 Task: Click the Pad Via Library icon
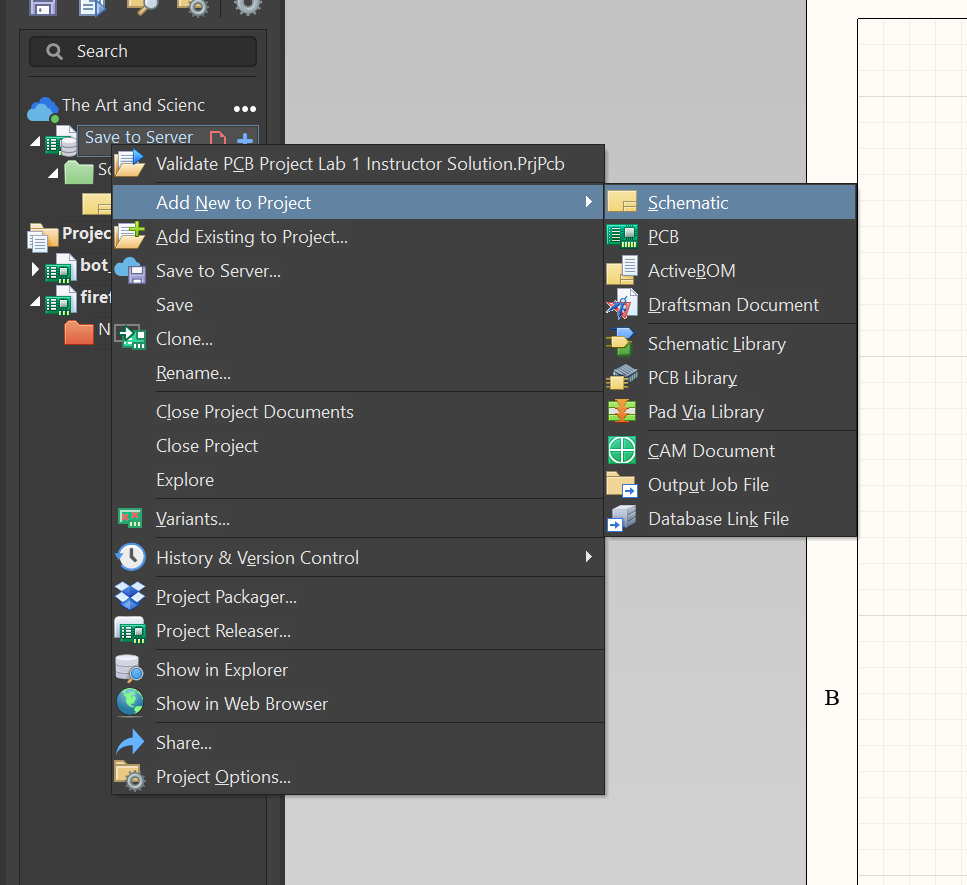(622, 411)
